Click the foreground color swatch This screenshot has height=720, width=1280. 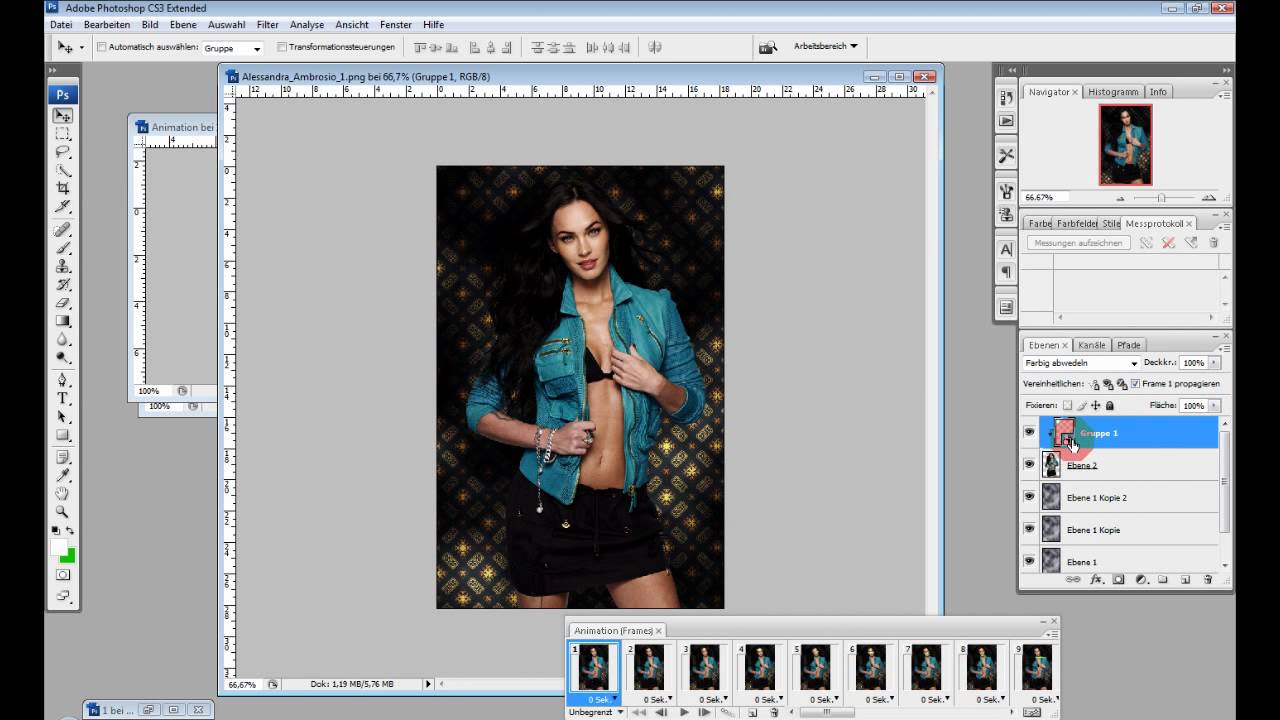click(x=59, y=546)
